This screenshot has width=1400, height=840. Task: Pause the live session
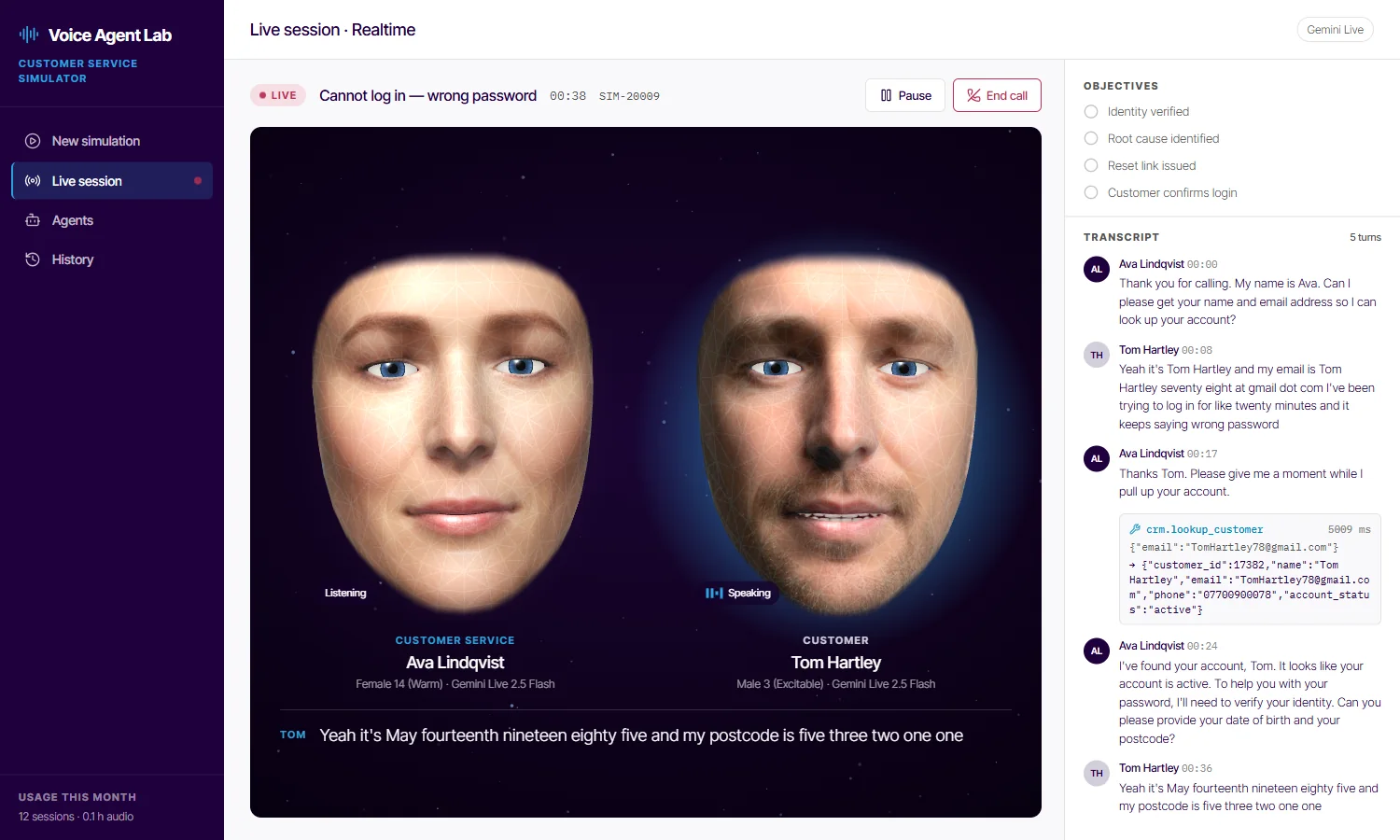(905, 95)
